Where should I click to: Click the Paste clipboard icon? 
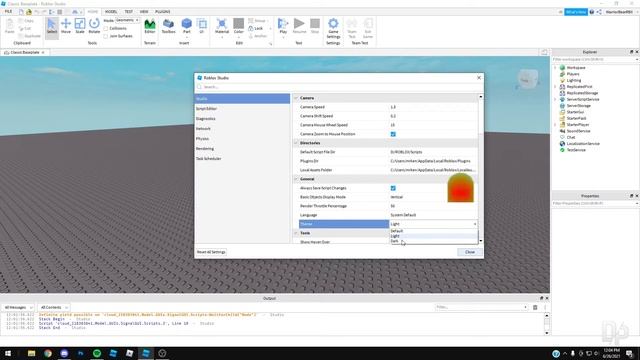point(9,26)
